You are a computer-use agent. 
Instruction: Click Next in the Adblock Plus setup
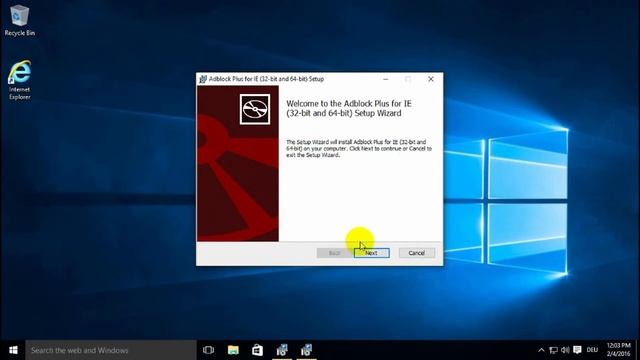pos(371,253)
